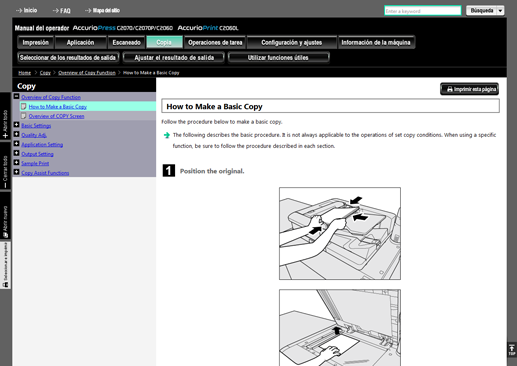
Task: Click the Copy breadcrumb link
Action: [45, 73]
